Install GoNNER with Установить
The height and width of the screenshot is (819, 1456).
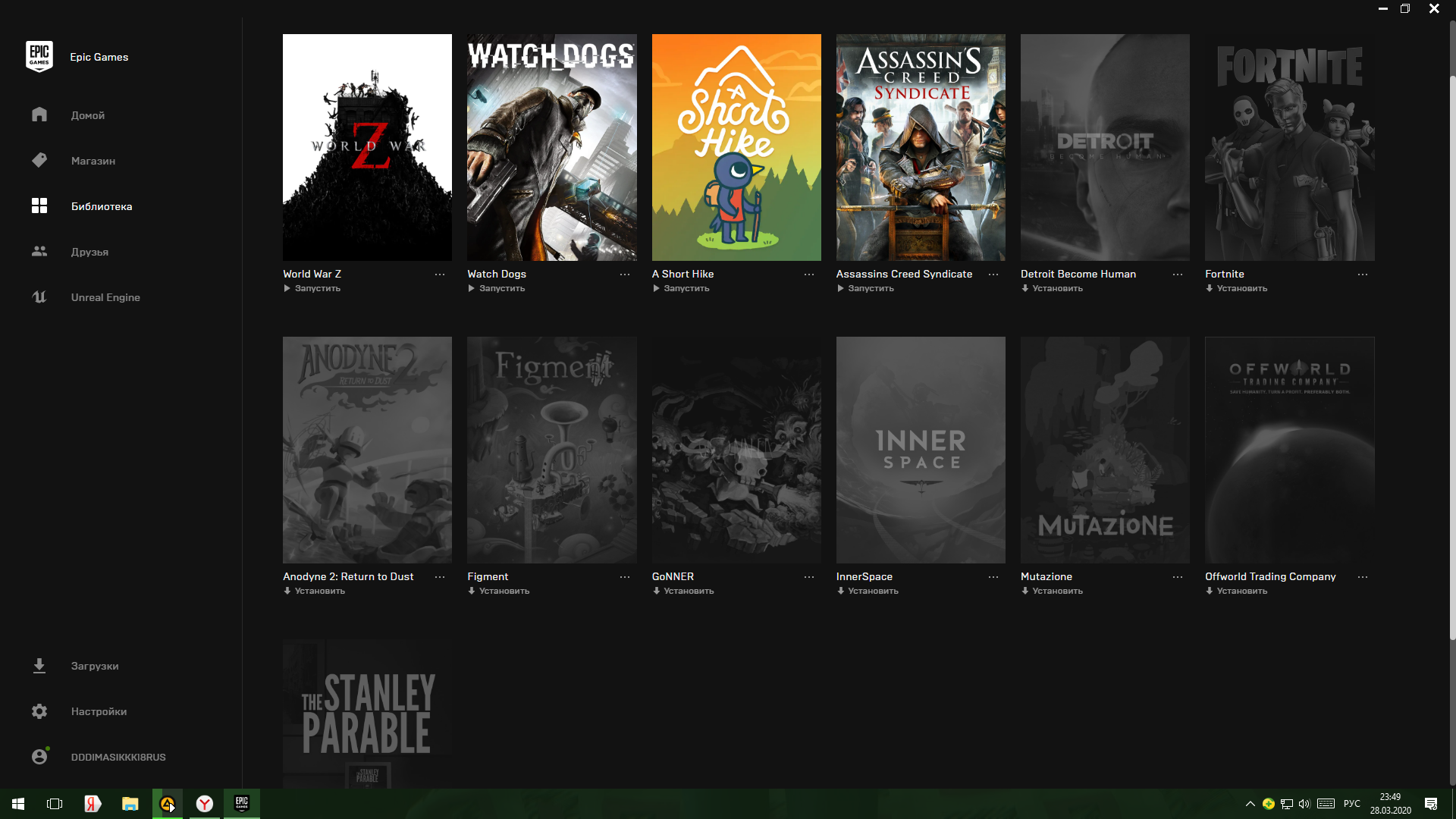coord(683,591)
